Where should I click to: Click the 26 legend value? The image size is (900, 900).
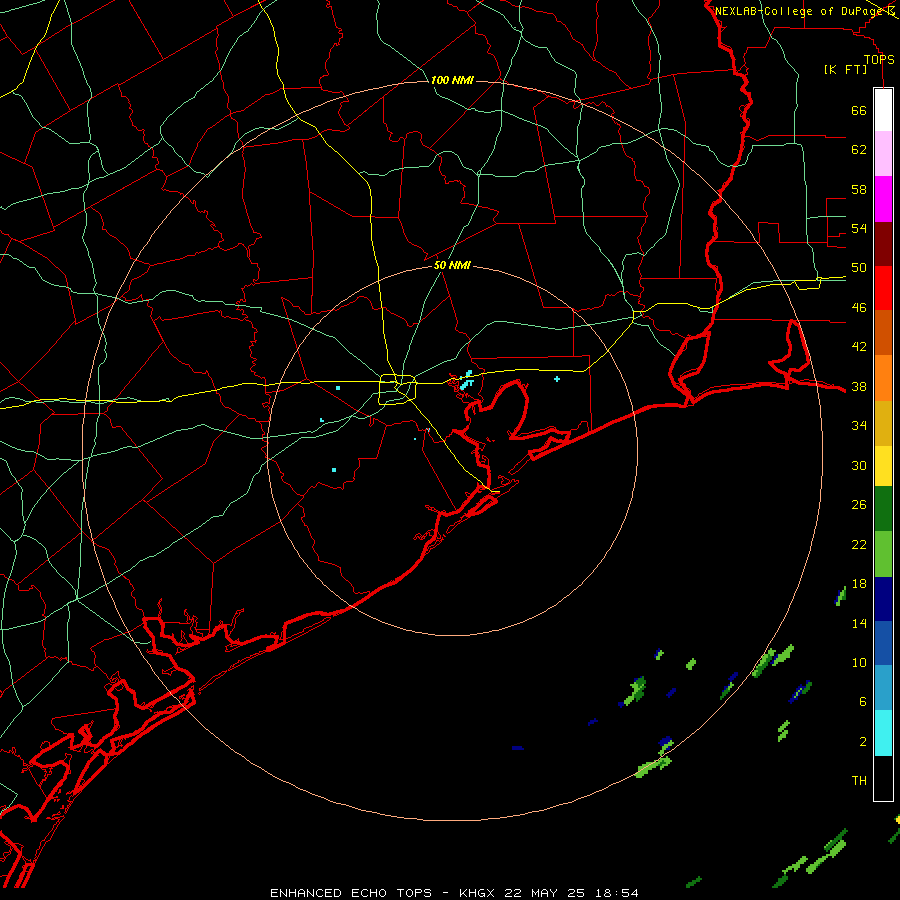(859, 505)
